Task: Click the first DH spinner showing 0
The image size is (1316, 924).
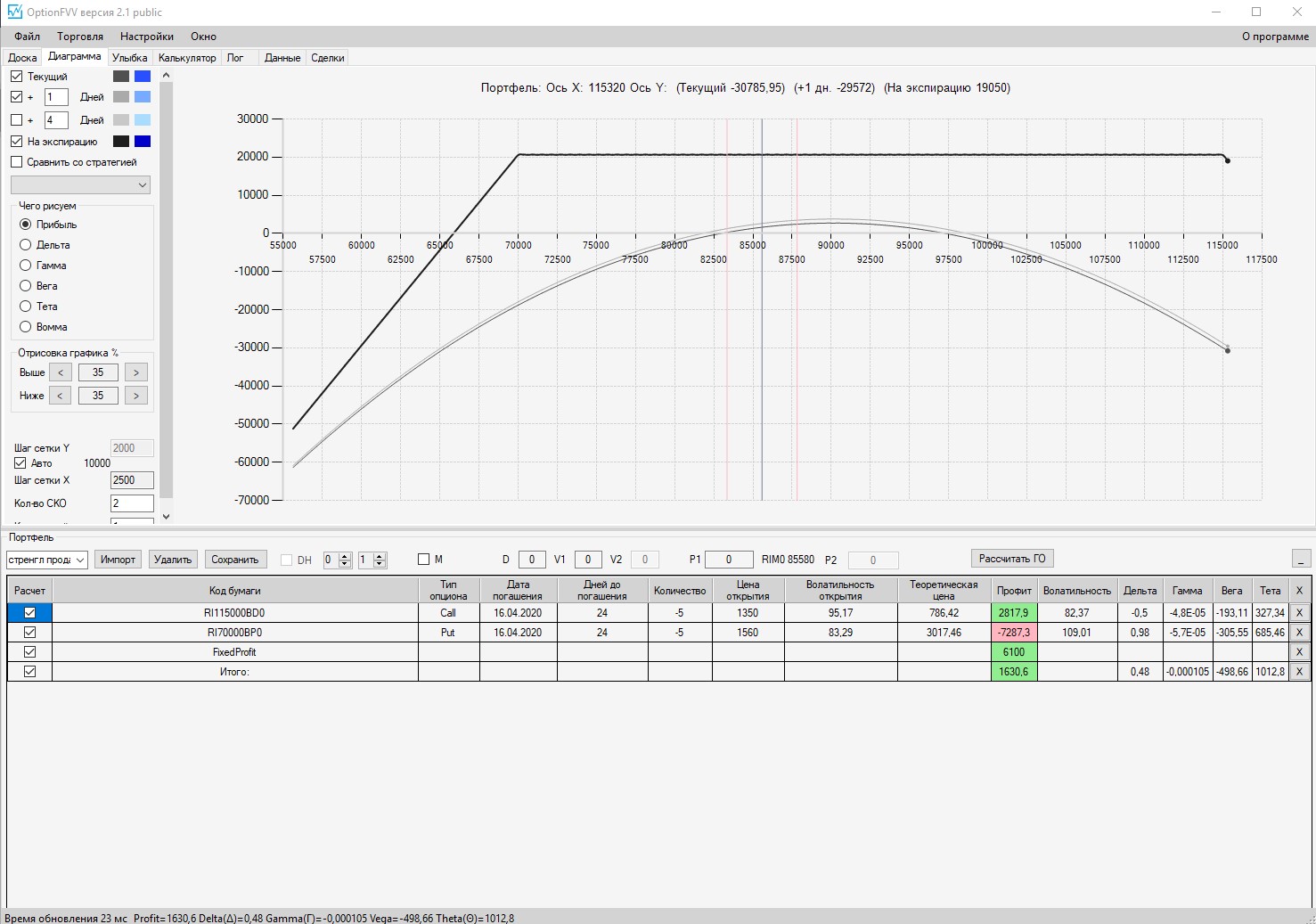Action: click(x=338, y=560)
